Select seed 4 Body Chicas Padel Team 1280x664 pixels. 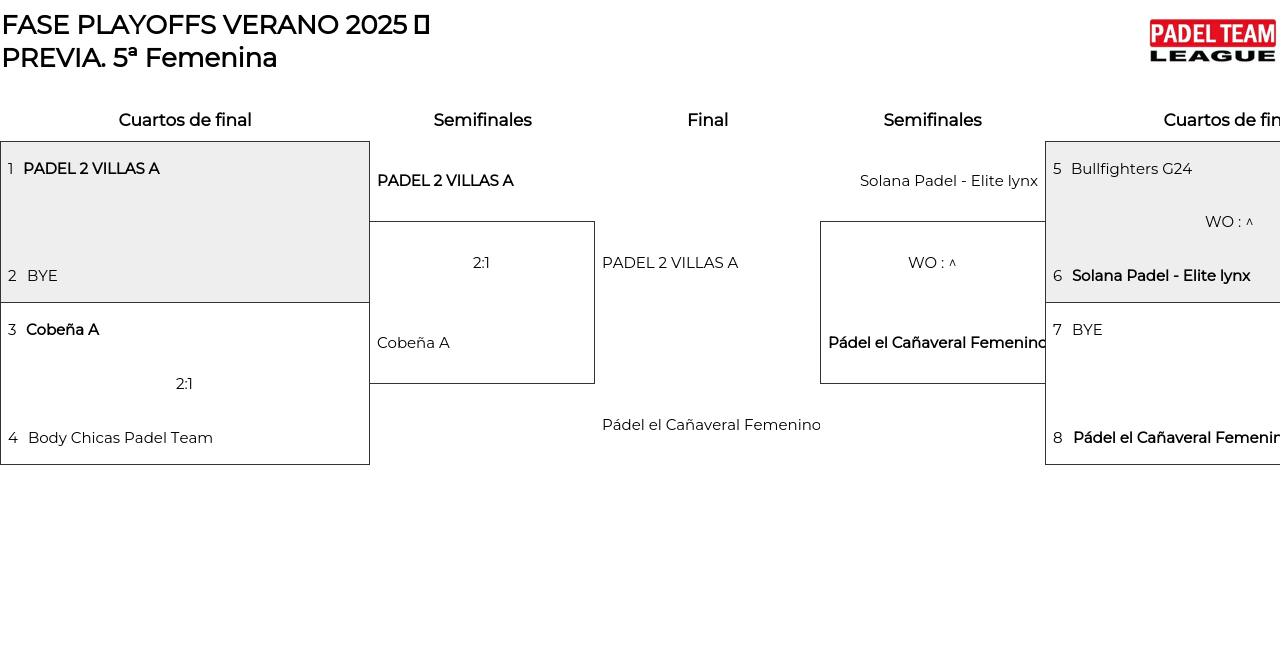(120, 438)
